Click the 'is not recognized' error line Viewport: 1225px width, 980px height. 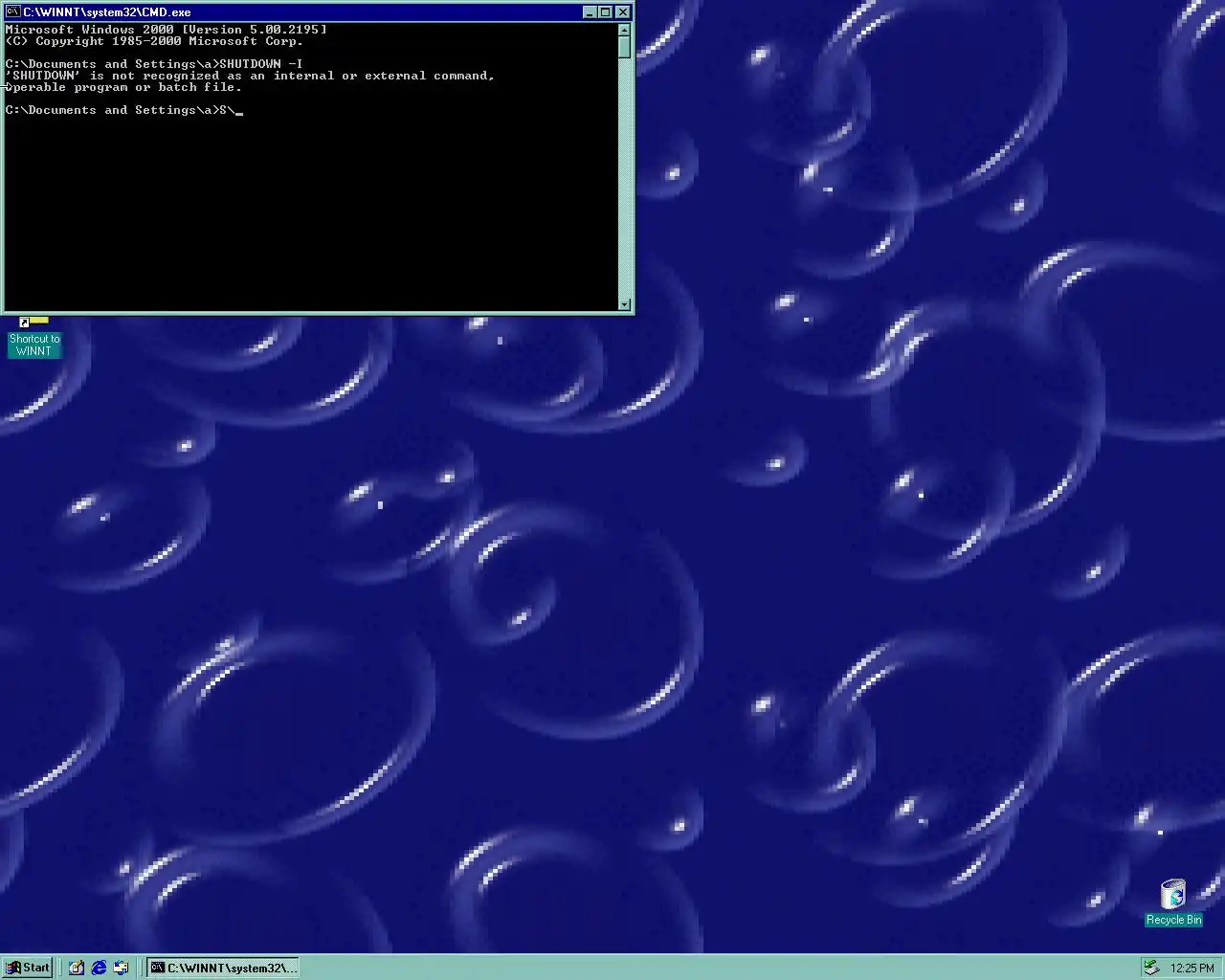coord(250,76)
